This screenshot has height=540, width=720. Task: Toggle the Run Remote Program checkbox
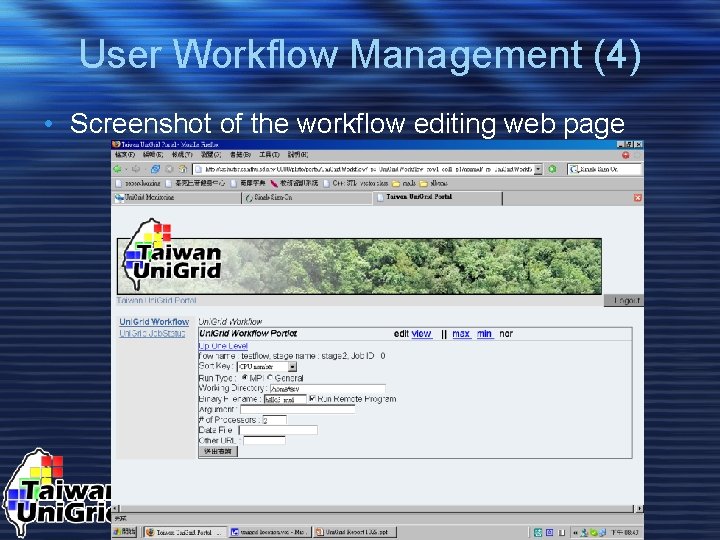click(x=312, y=398)
